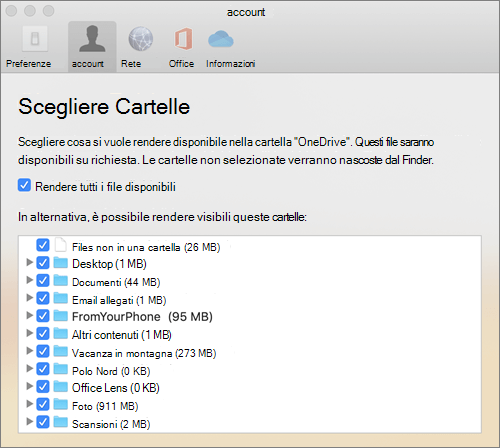Expand the Desktop folder tree
This screenshot has width=500, height=448.
click(29, 262)
